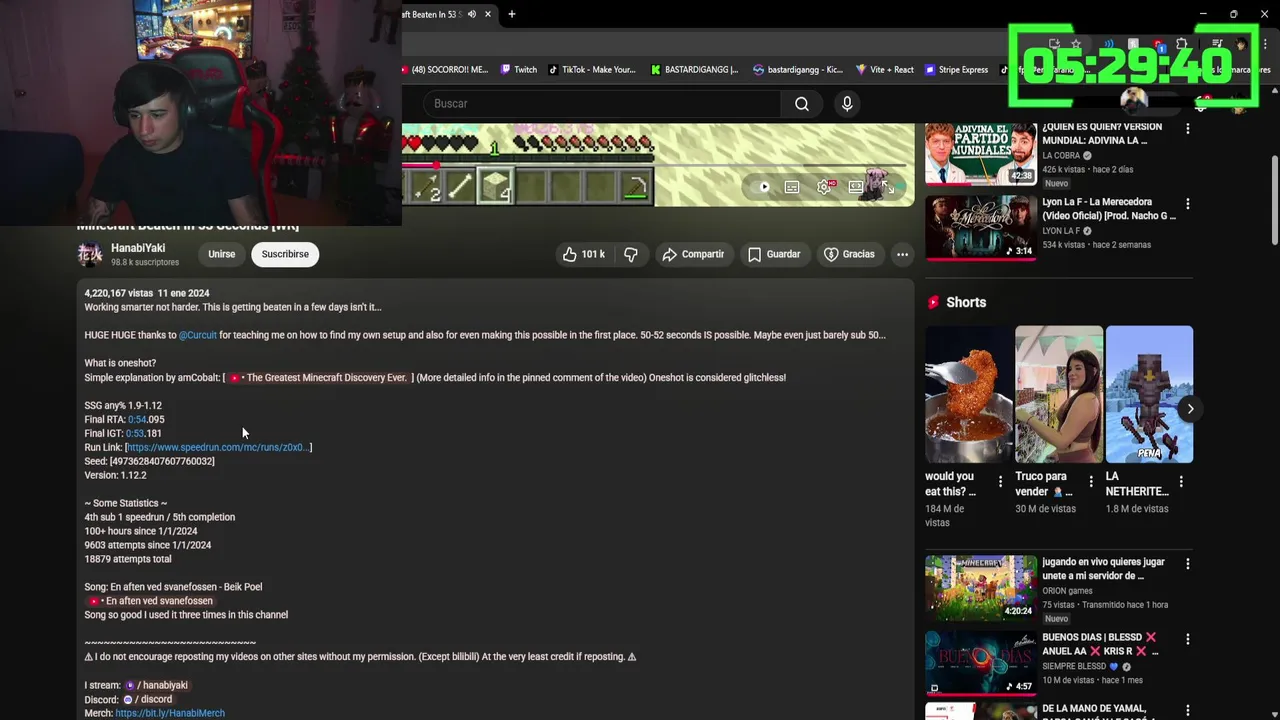Click the Suscribirse button
The image size is (1280, 720).
[285, 254]
